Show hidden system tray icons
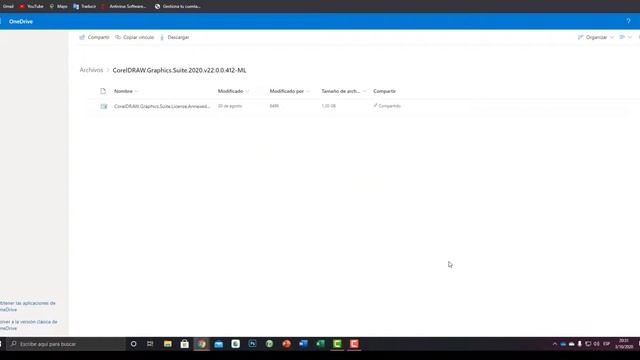 pyautogui.click(x=554, y=344)
